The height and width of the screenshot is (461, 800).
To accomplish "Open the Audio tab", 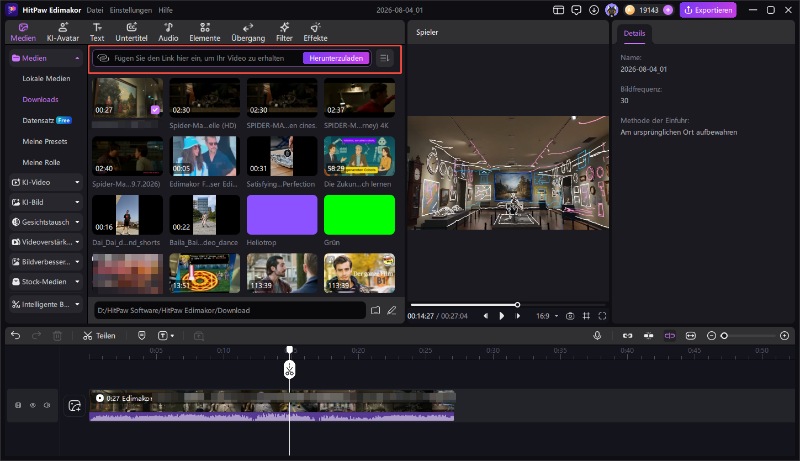I will [168, 32].
